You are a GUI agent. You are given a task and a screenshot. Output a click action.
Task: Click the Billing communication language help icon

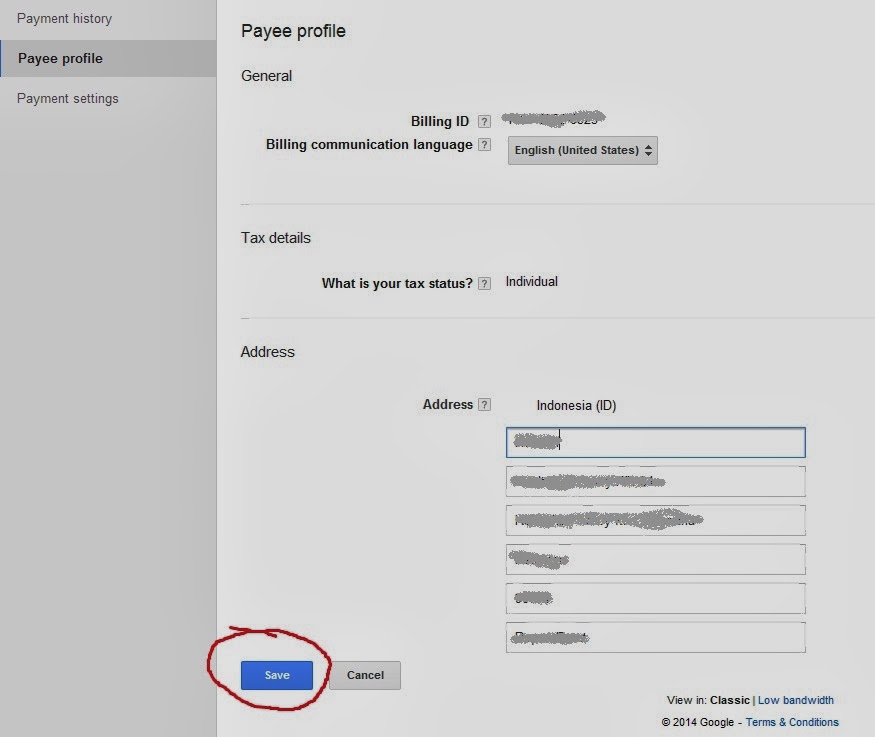(x=484, y=144)
